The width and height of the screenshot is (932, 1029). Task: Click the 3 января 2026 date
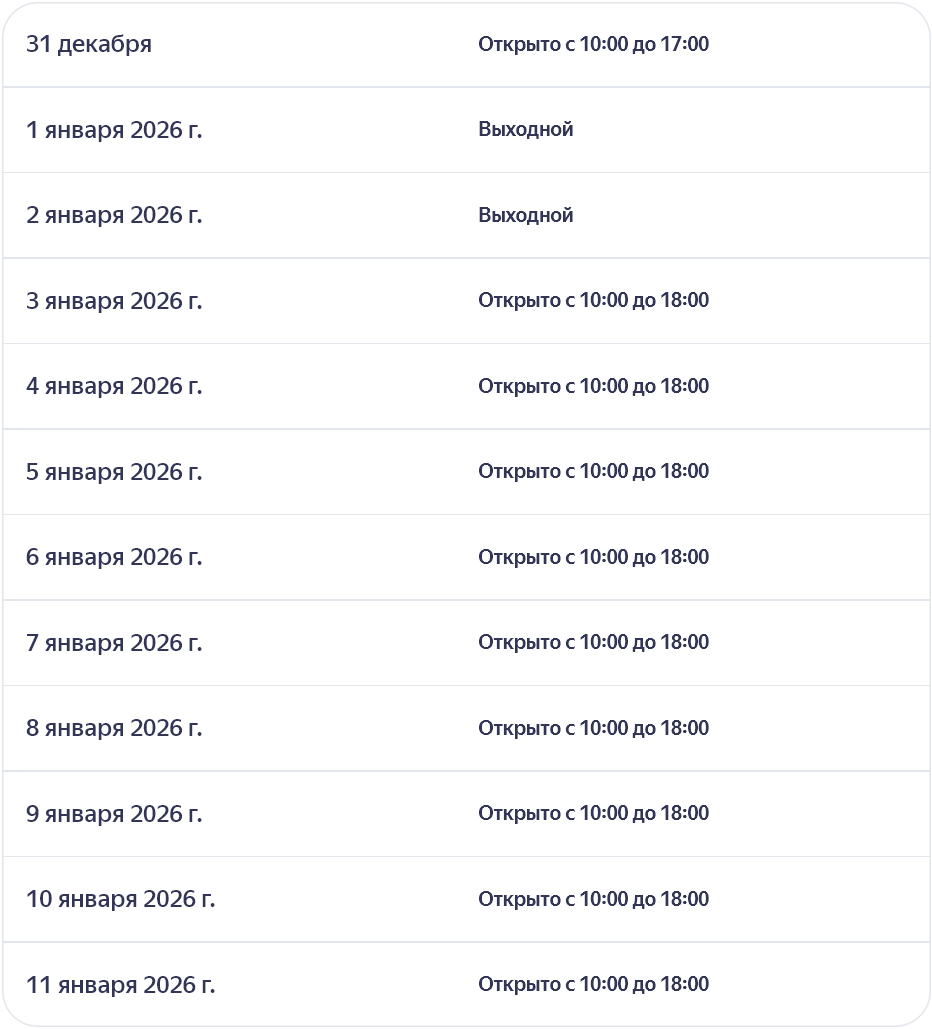point(114,301)
